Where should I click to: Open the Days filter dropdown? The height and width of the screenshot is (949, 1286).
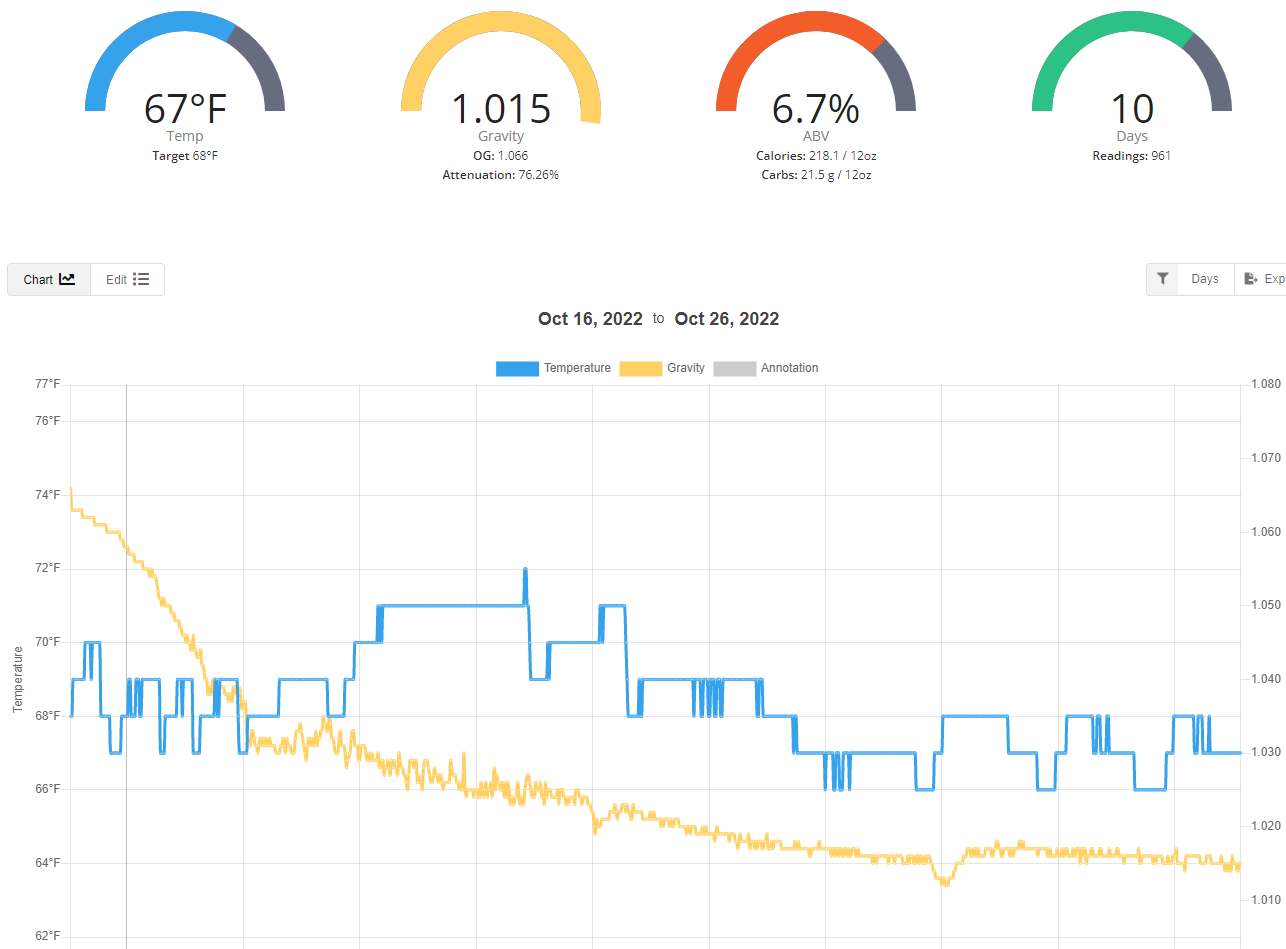1205,279
